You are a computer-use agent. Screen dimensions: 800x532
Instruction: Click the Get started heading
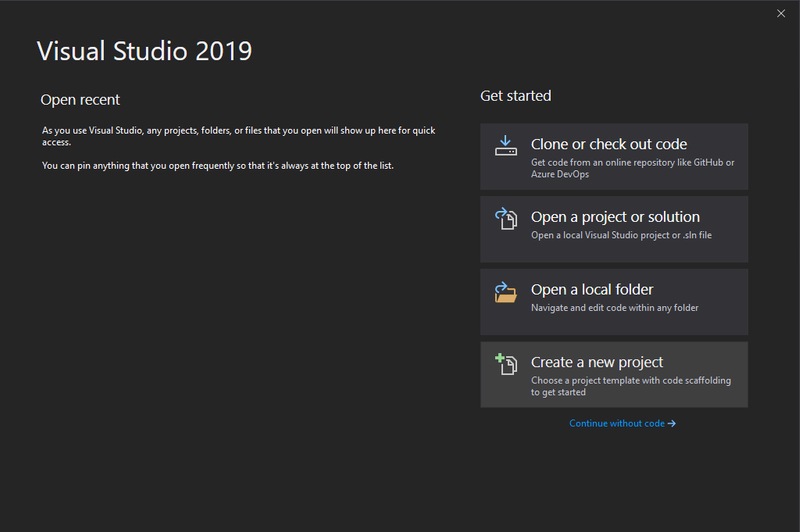click(515, 96)
